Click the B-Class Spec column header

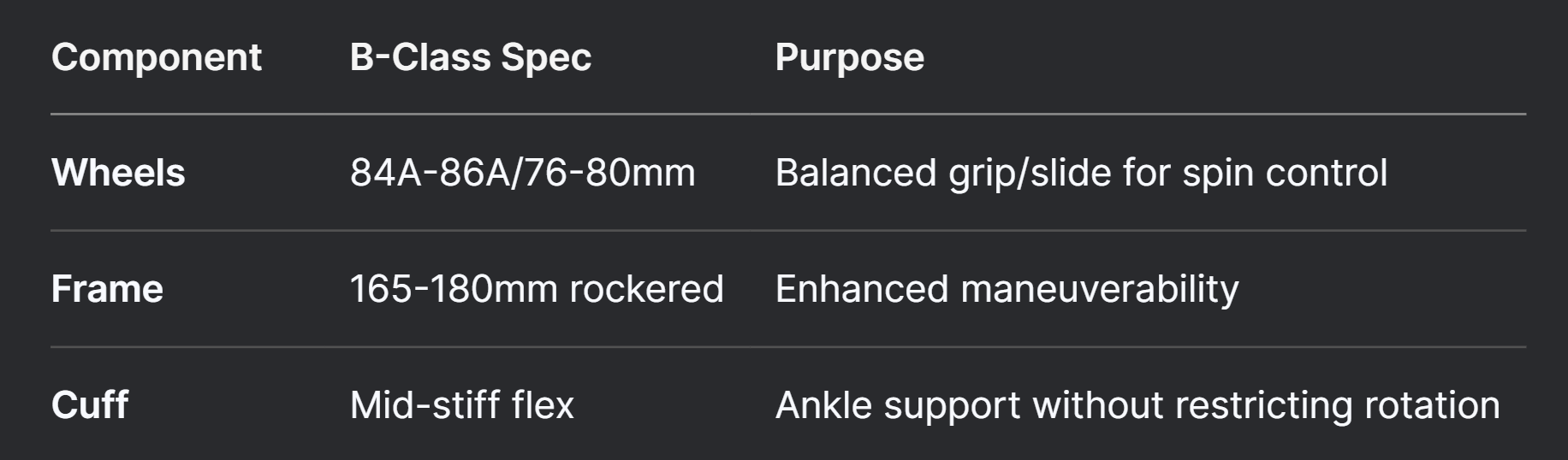click(471, 58)
